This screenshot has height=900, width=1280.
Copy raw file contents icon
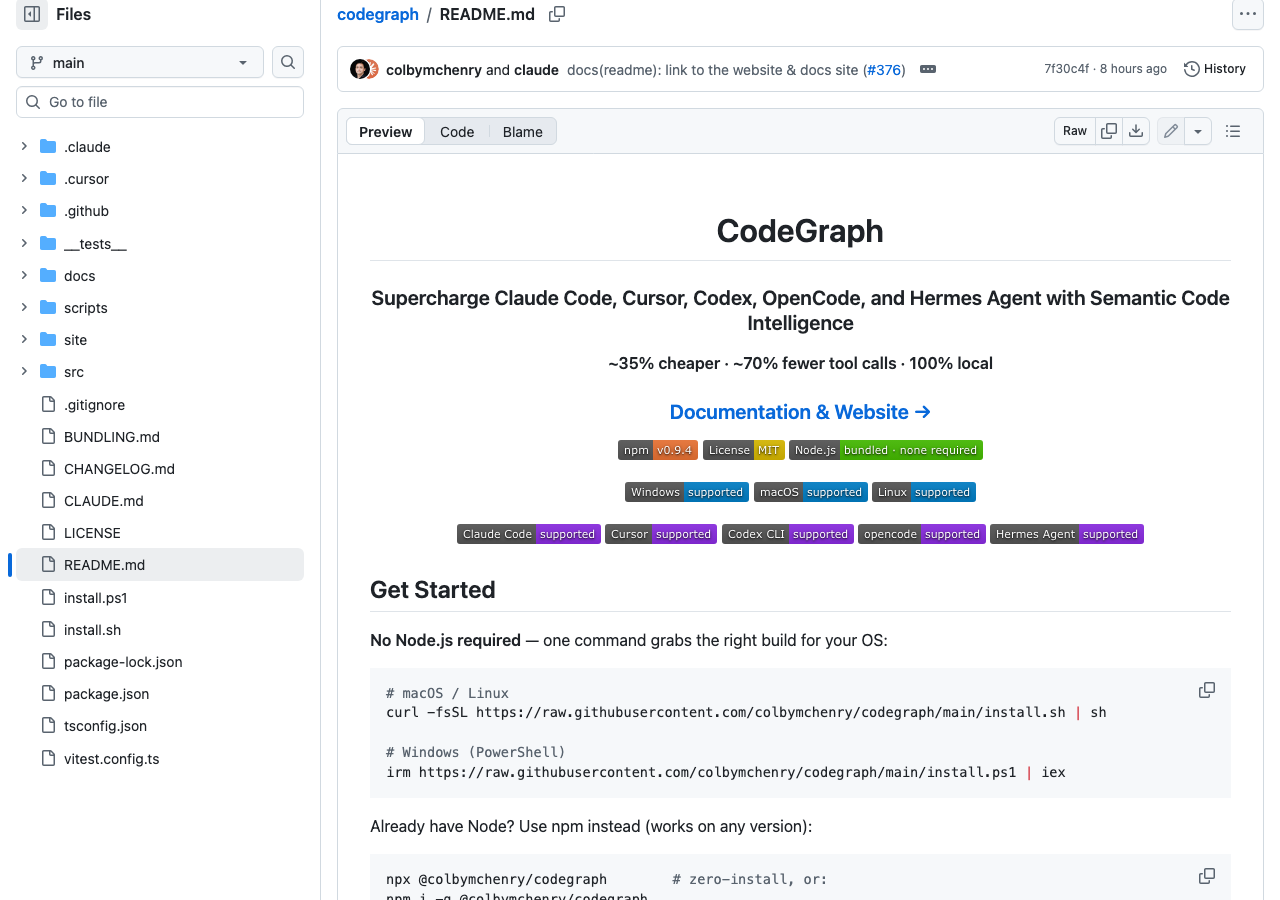[x=1108, y=131]
